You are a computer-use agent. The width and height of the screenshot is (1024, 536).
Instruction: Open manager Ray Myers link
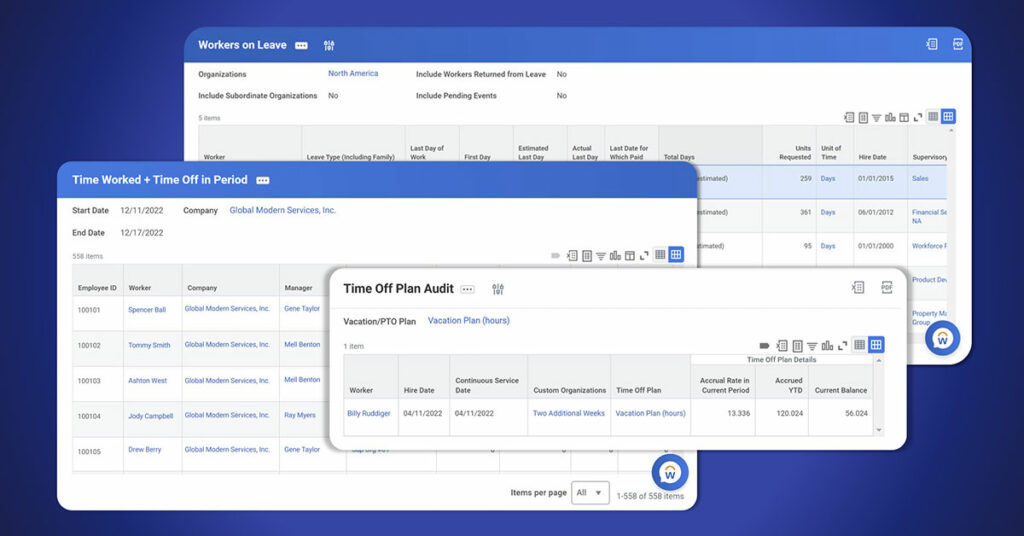coord(300,415)
